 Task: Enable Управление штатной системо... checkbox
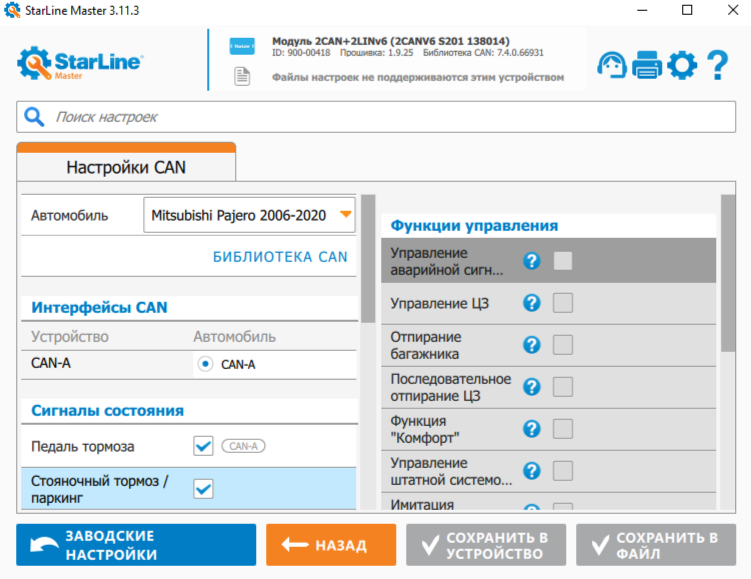563,471
